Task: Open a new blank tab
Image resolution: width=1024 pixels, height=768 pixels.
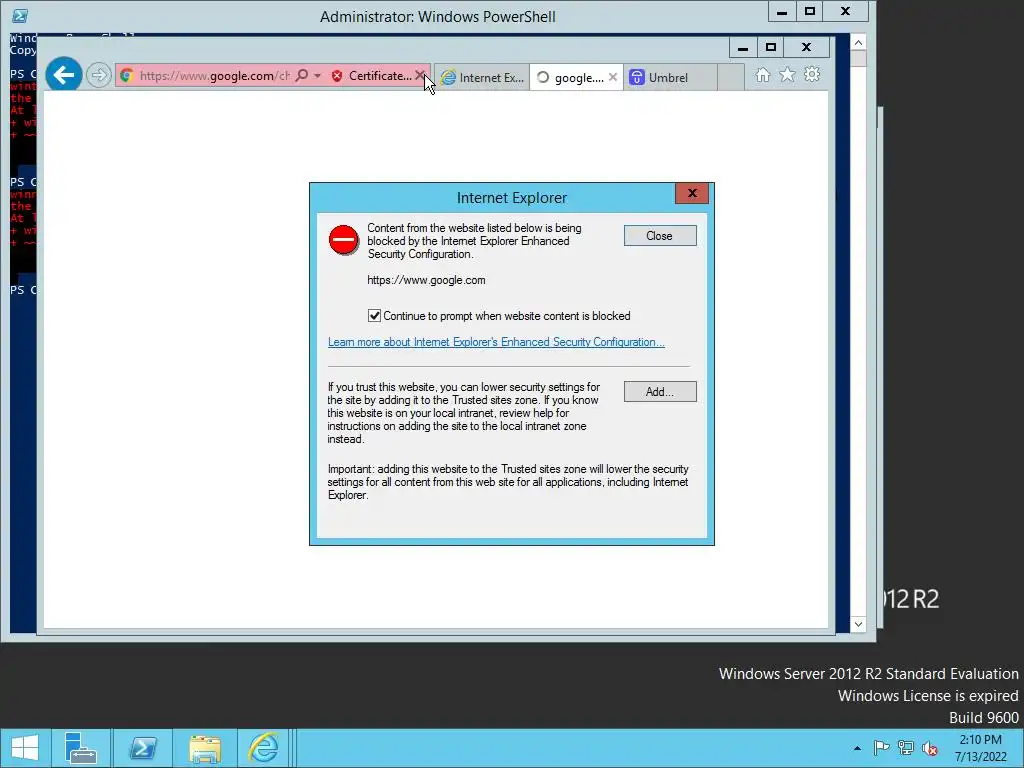Action: (731, 78)
